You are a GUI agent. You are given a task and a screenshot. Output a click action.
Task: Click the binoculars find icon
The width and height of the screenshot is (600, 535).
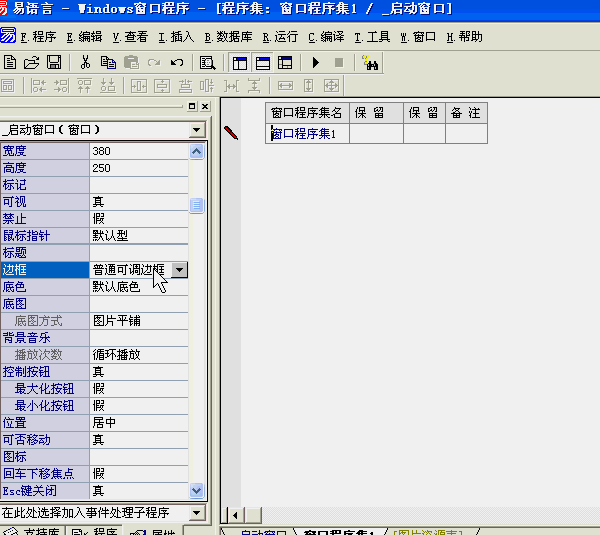tap(371, 62)
